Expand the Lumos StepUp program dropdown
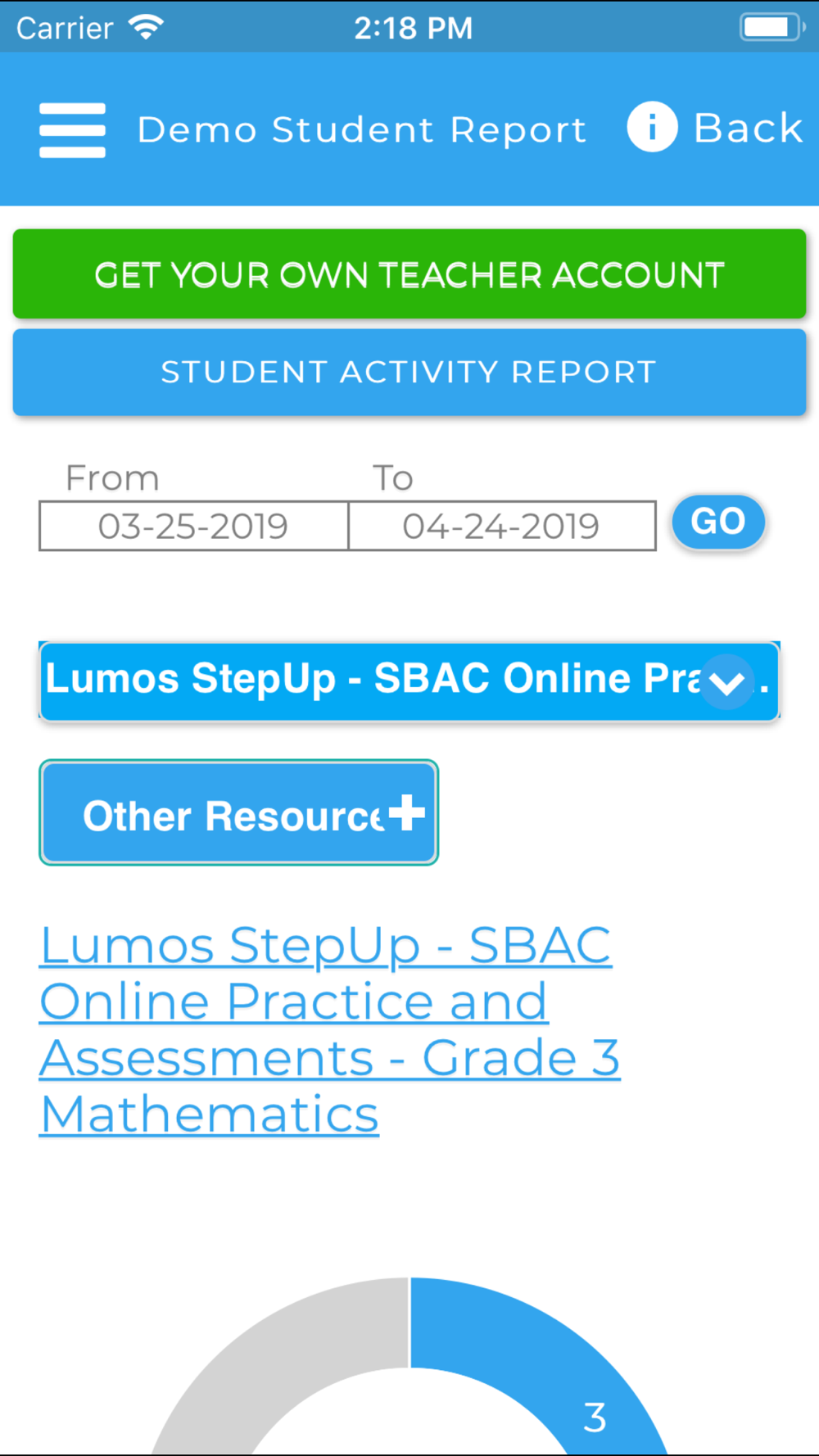This screenshot has width=819, height=1456. pos(409,681)
